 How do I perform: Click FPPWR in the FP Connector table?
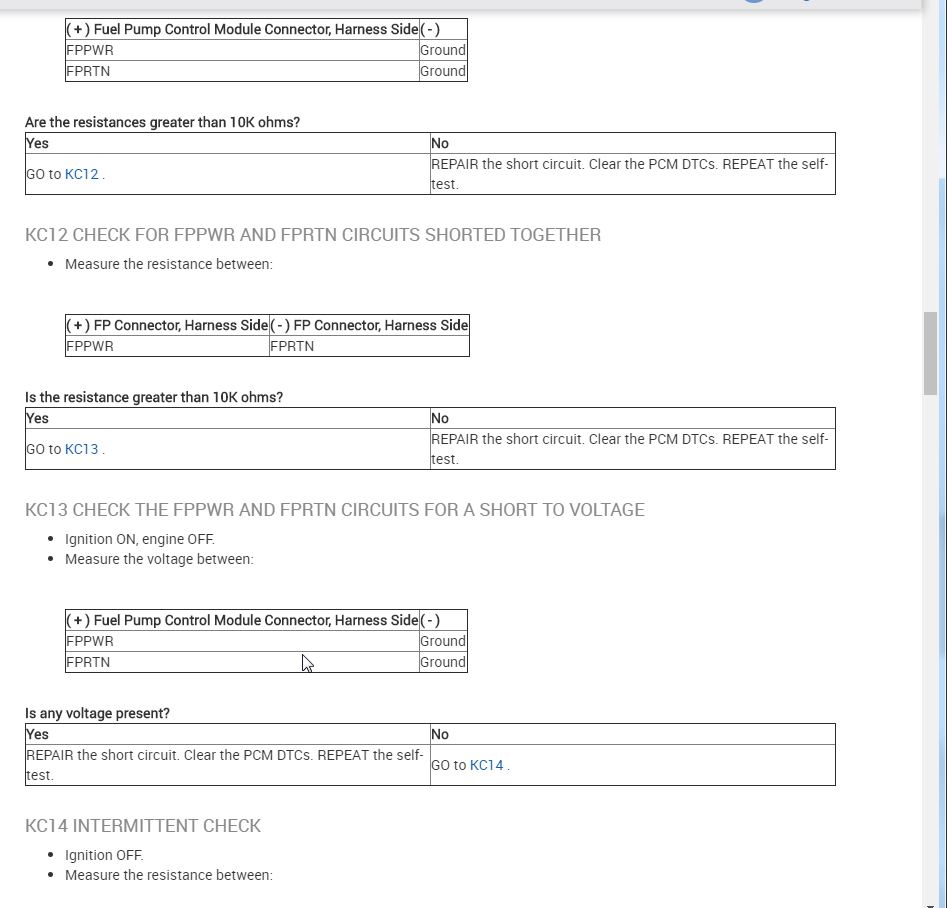(90, 346)
